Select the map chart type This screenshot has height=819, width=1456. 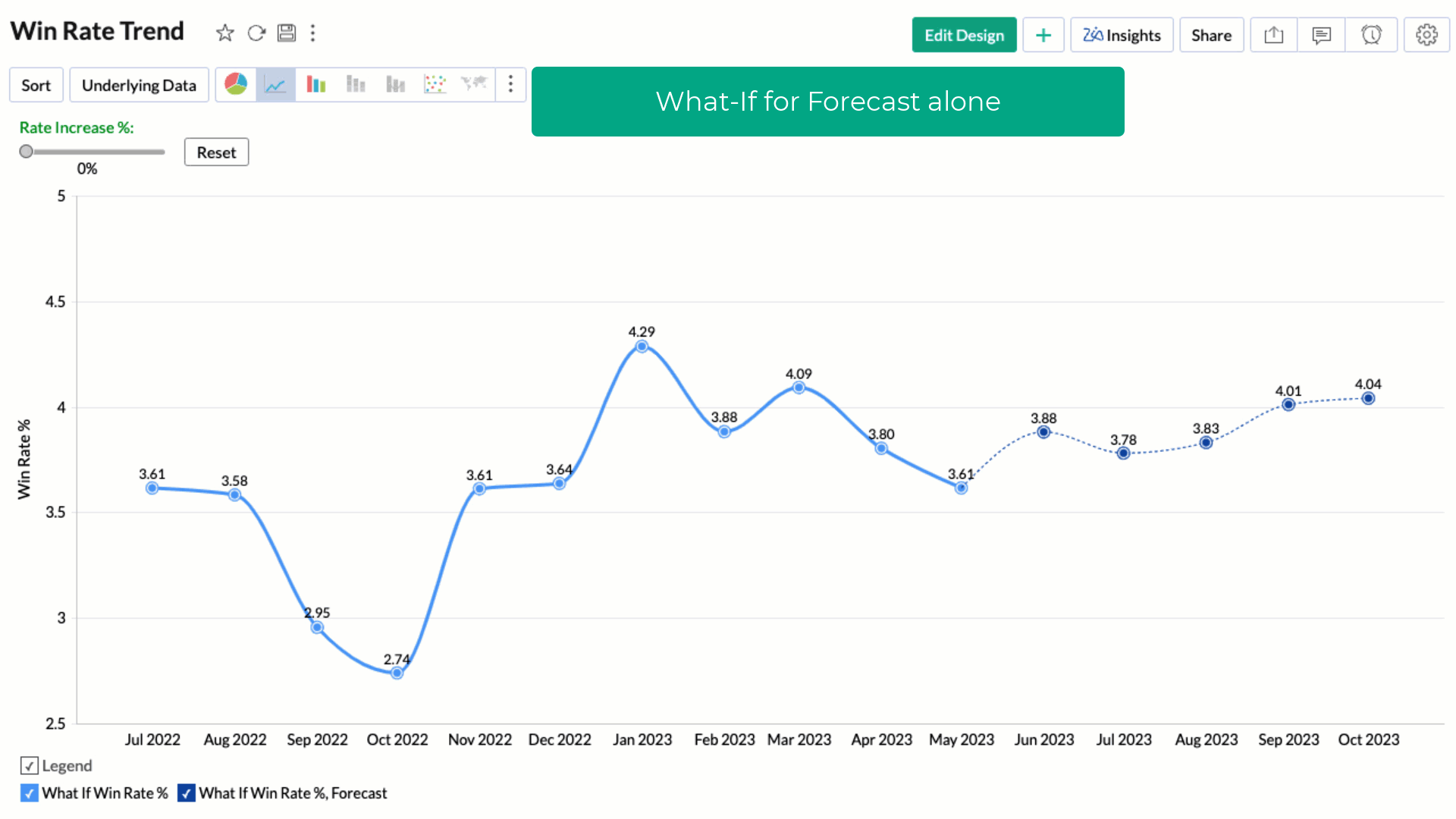tap(474, 84)
